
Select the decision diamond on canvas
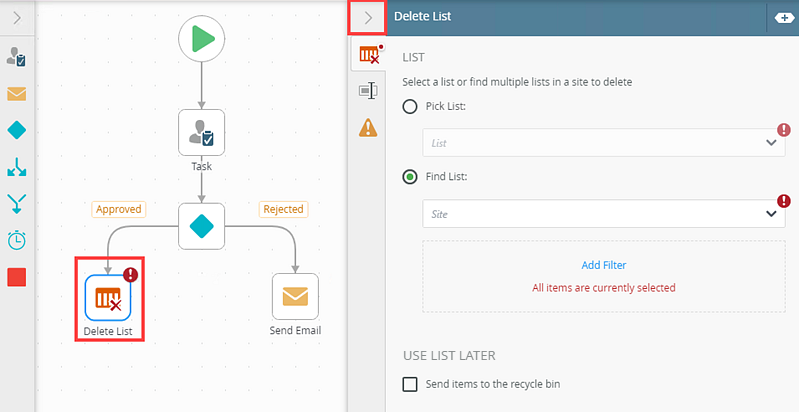click(201, 226)
